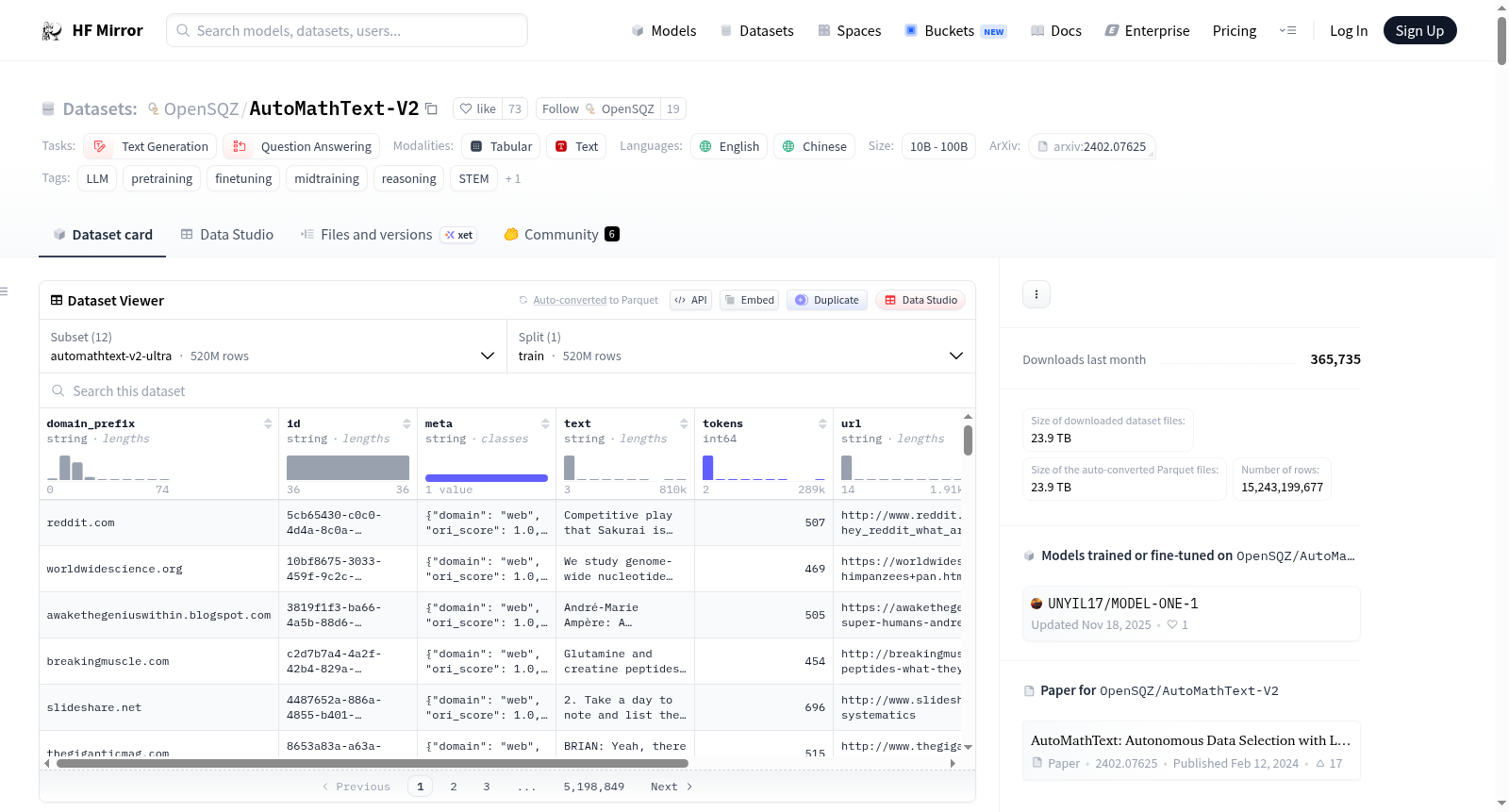The image size is (1509, 812).
Task: Click the Tabular modality icon
Action: 476,146
